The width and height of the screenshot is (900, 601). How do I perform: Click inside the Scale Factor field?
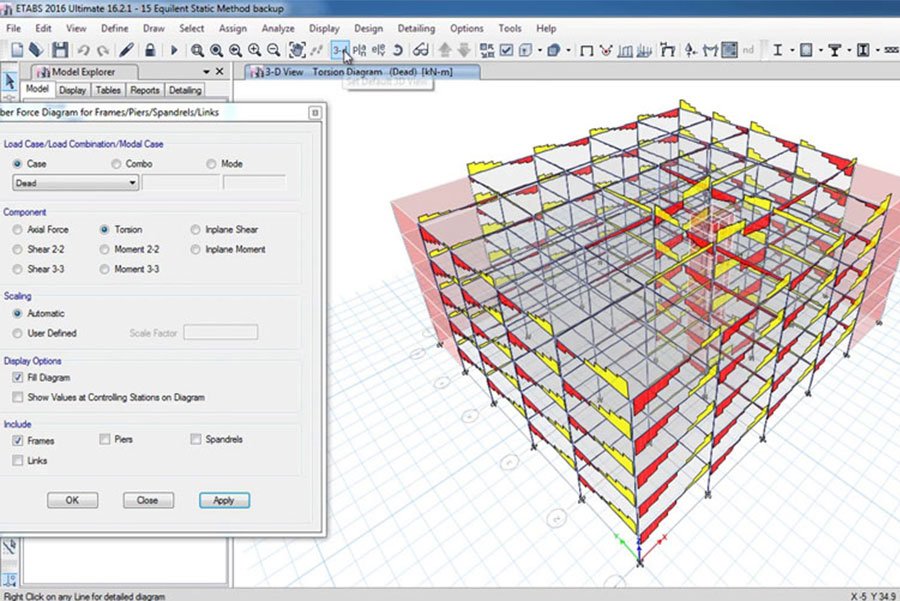tap(220, 333)
